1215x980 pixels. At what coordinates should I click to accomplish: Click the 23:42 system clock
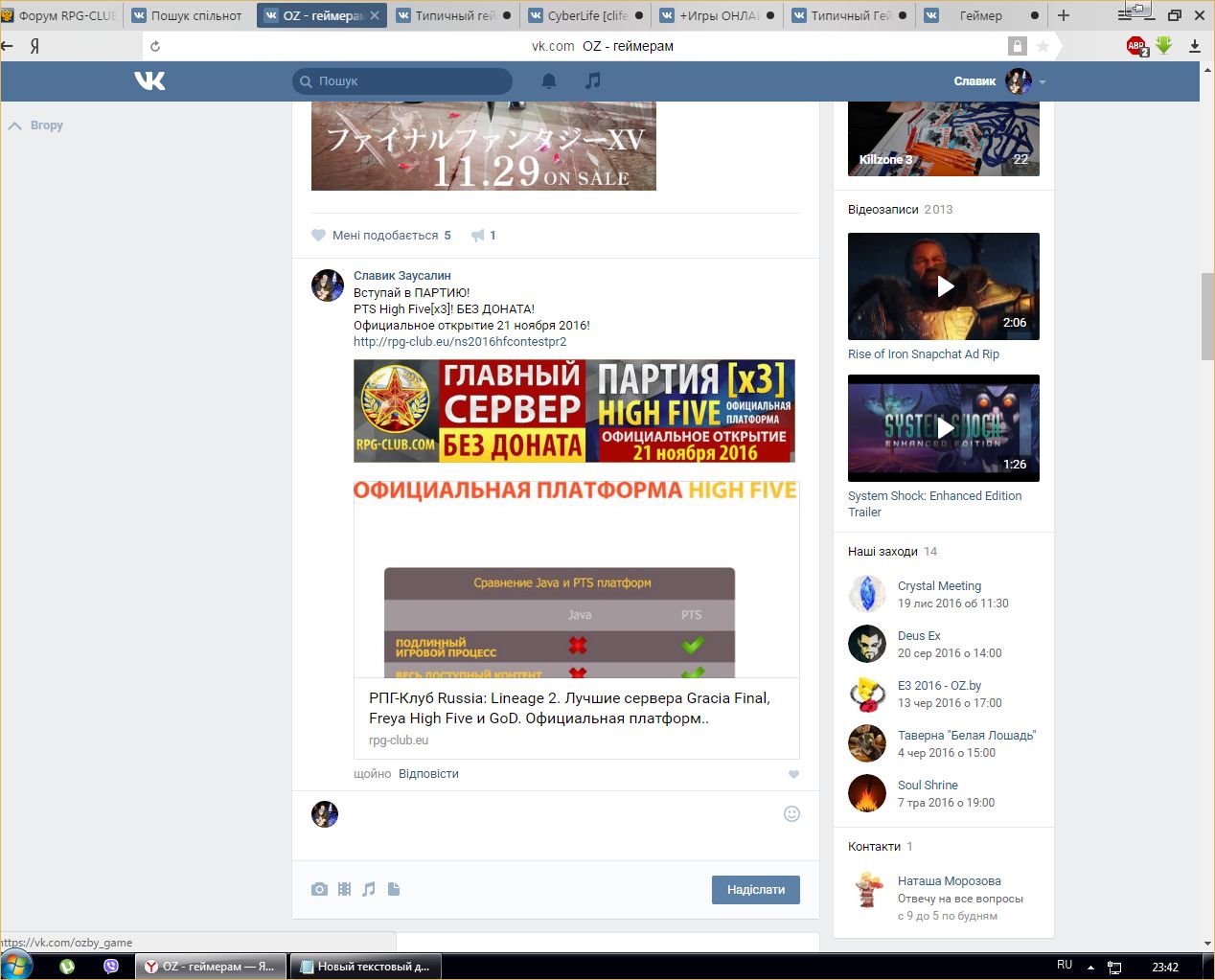pos(1165,967)
